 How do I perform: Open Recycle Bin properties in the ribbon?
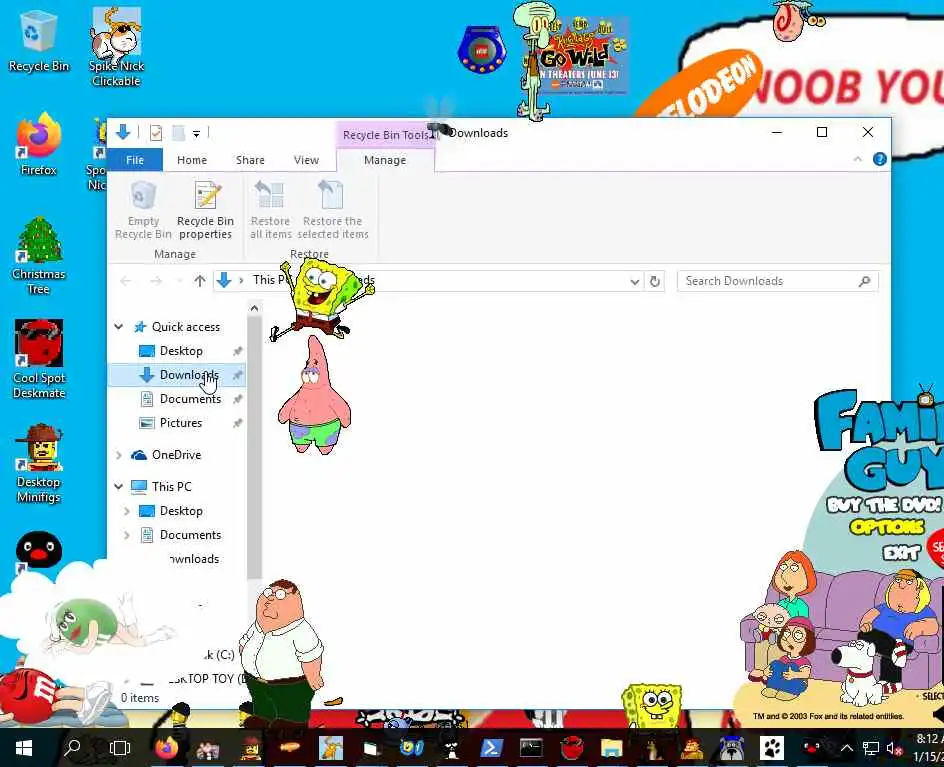(x=205, y=210)
